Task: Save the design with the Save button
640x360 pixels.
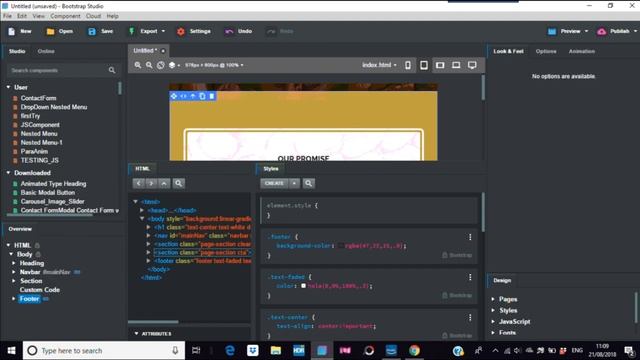Action: coord(100,31)
